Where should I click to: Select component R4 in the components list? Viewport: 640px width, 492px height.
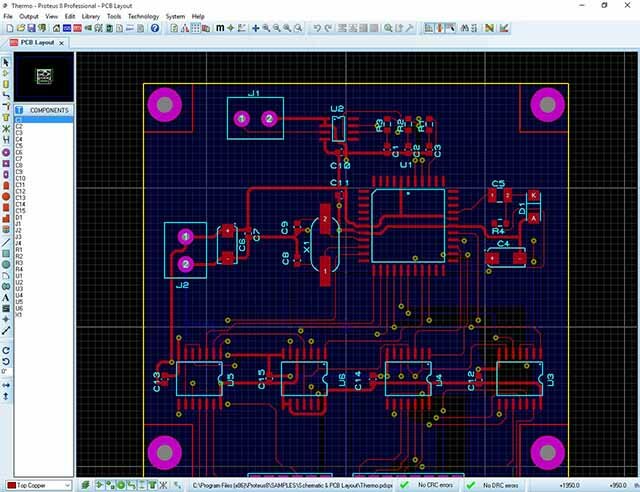click(19, 269)
